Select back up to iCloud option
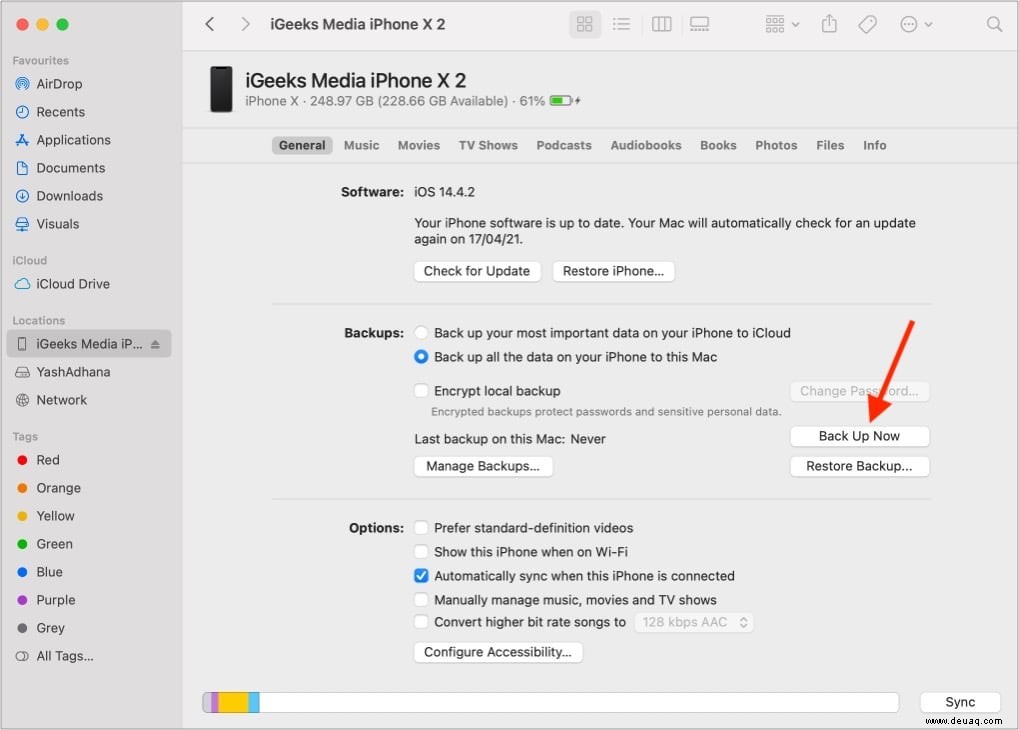1019x730 pixels. 421,333
